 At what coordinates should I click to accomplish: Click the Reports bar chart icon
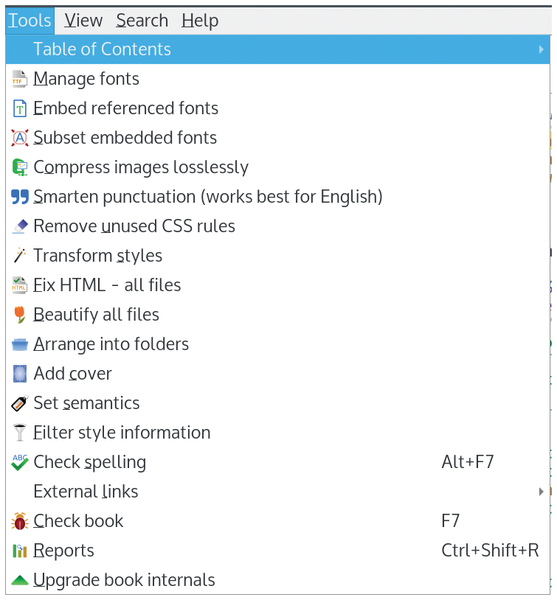(x=19, y=551)
